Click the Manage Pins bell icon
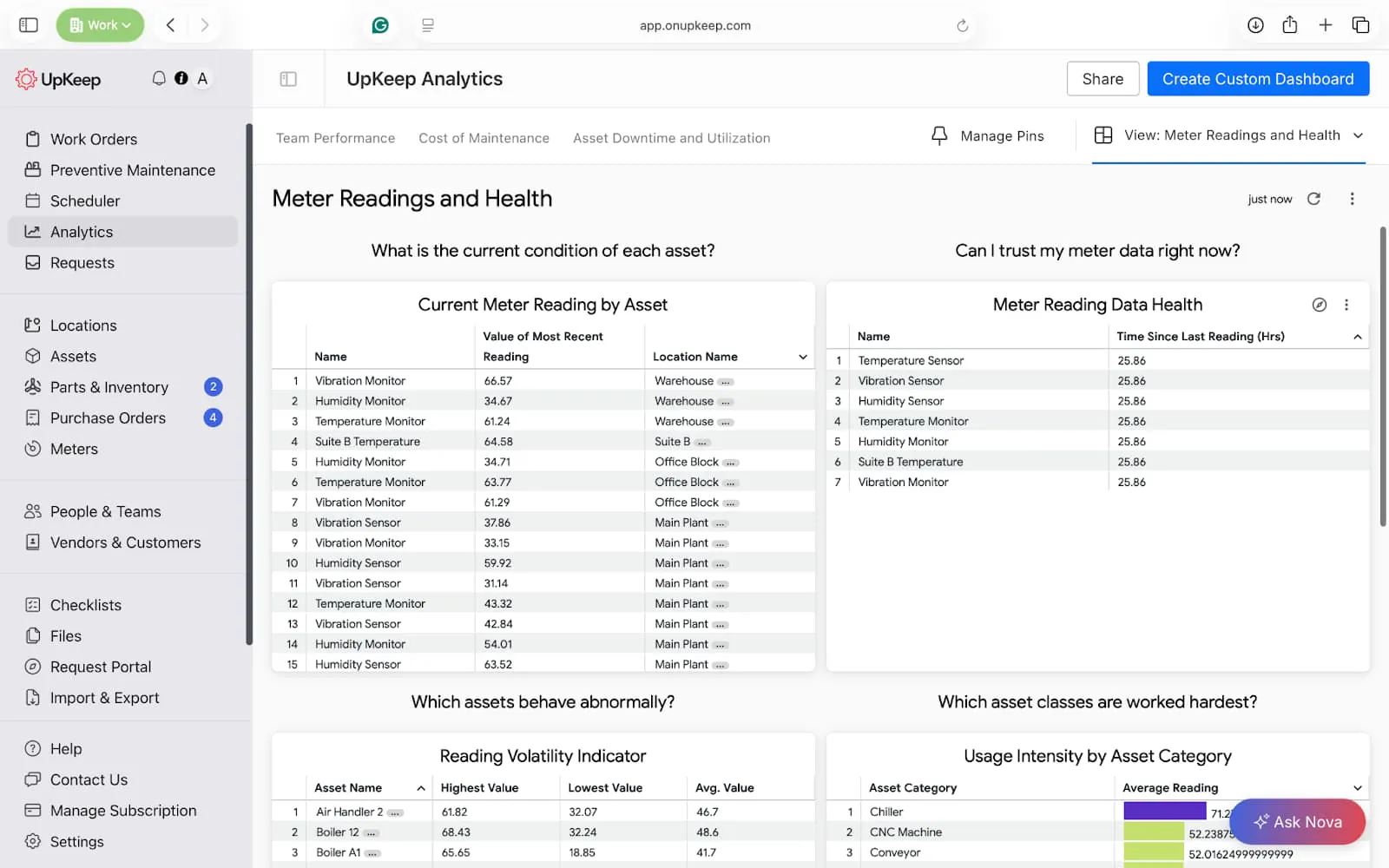The height and width of the screenshot is (868, 1389). coord(939,135)
